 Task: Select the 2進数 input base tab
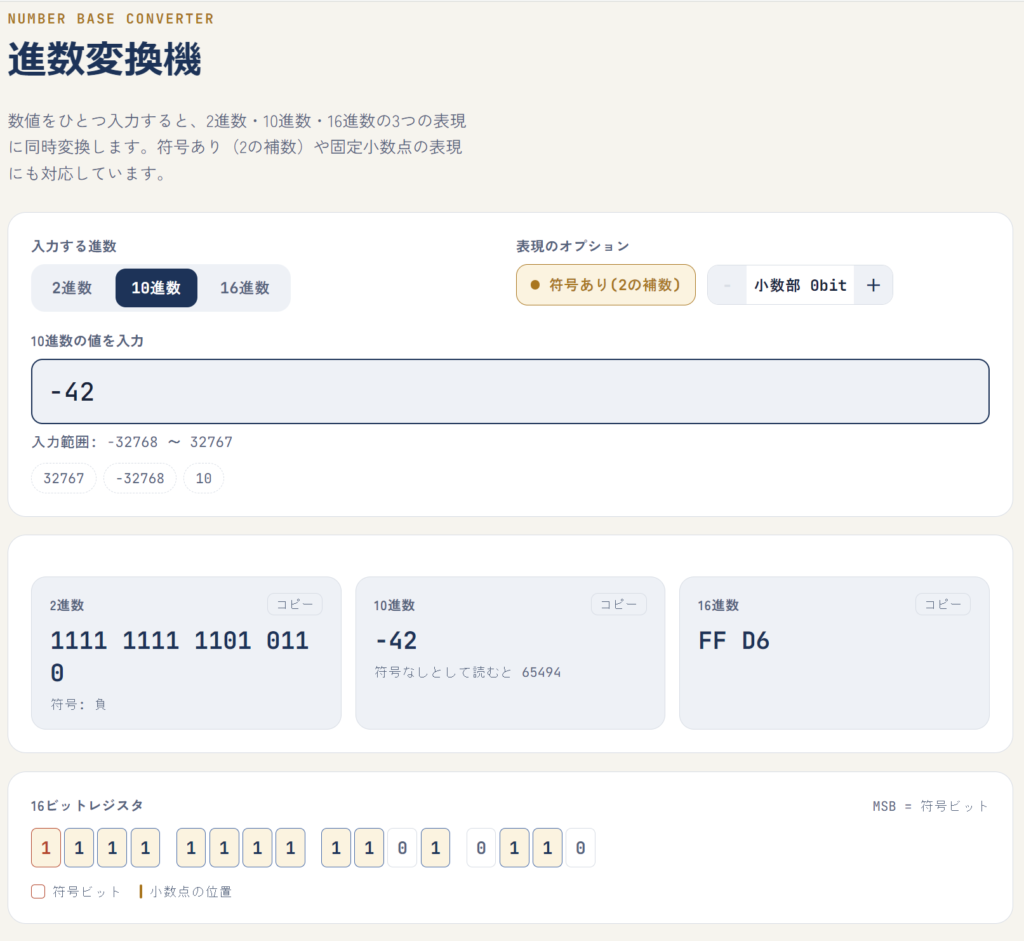72,288
